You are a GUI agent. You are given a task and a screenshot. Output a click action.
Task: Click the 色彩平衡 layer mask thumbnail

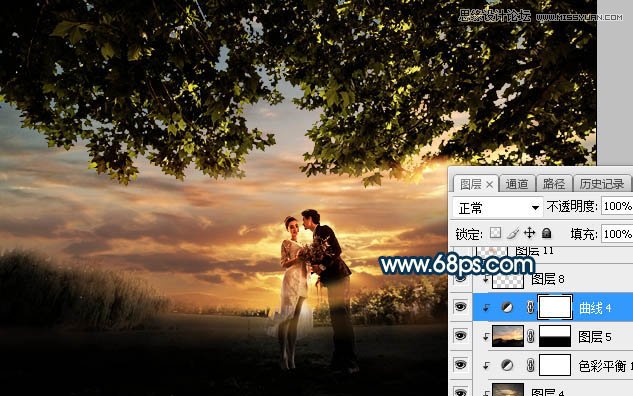point(555,365)
